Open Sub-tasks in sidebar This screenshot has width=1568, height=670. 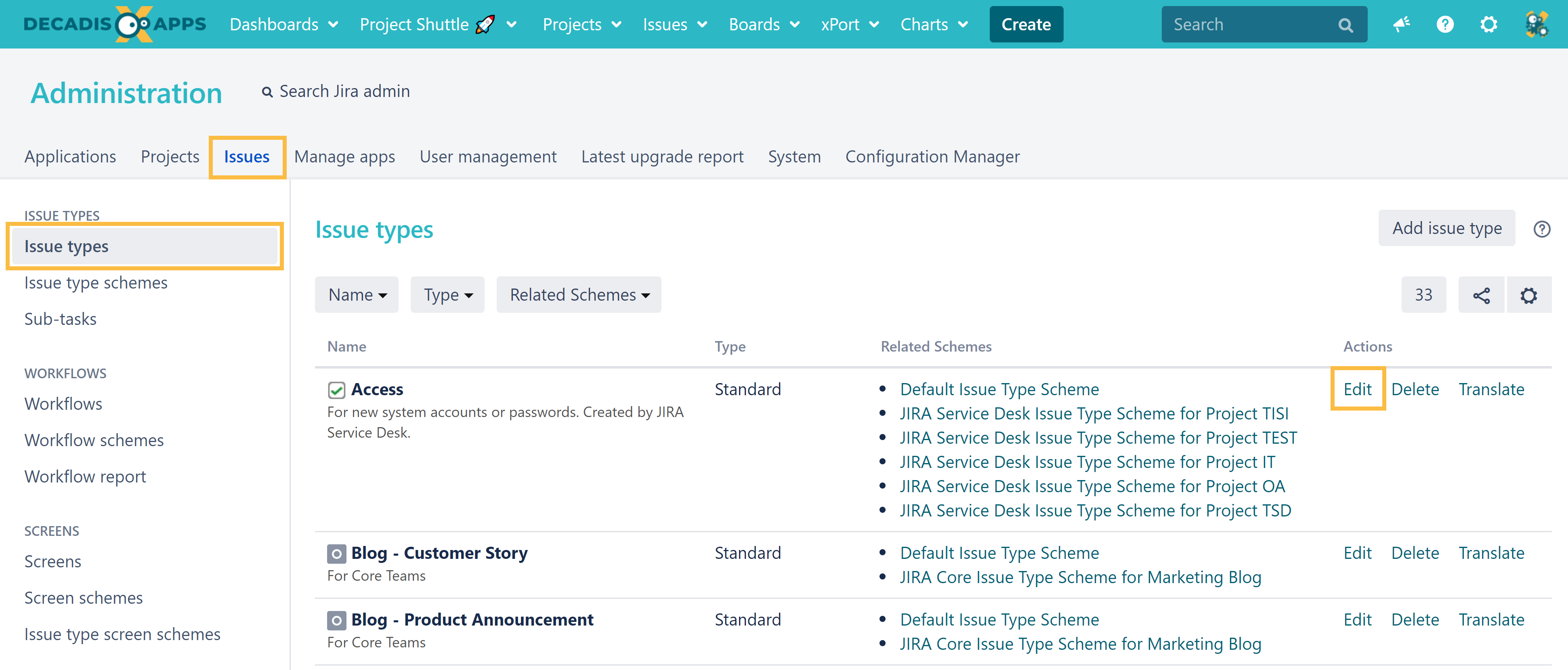(60, 320)
